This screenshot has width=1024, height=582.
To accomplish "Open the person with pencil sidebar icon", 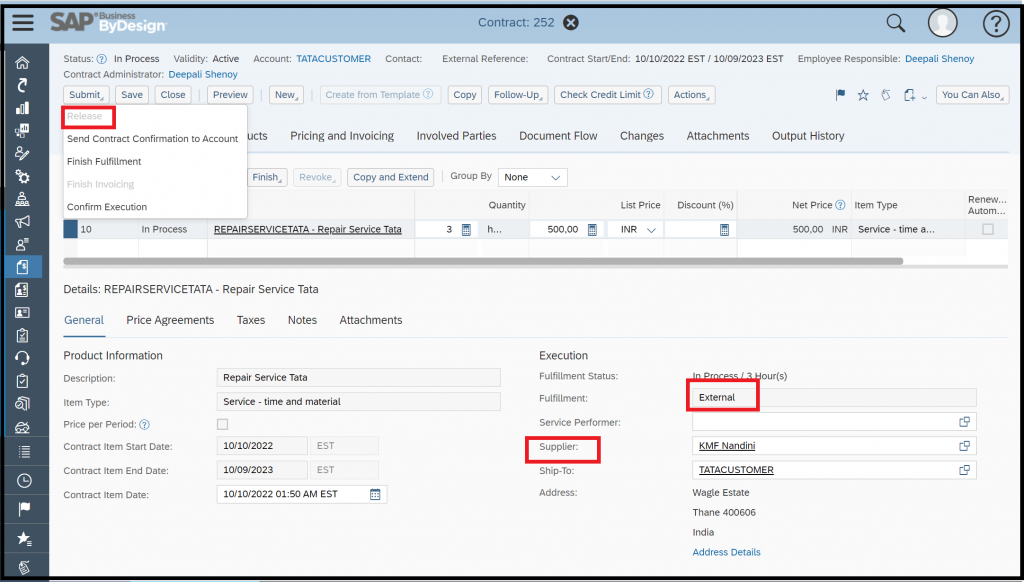I will (x=22, y=154).
